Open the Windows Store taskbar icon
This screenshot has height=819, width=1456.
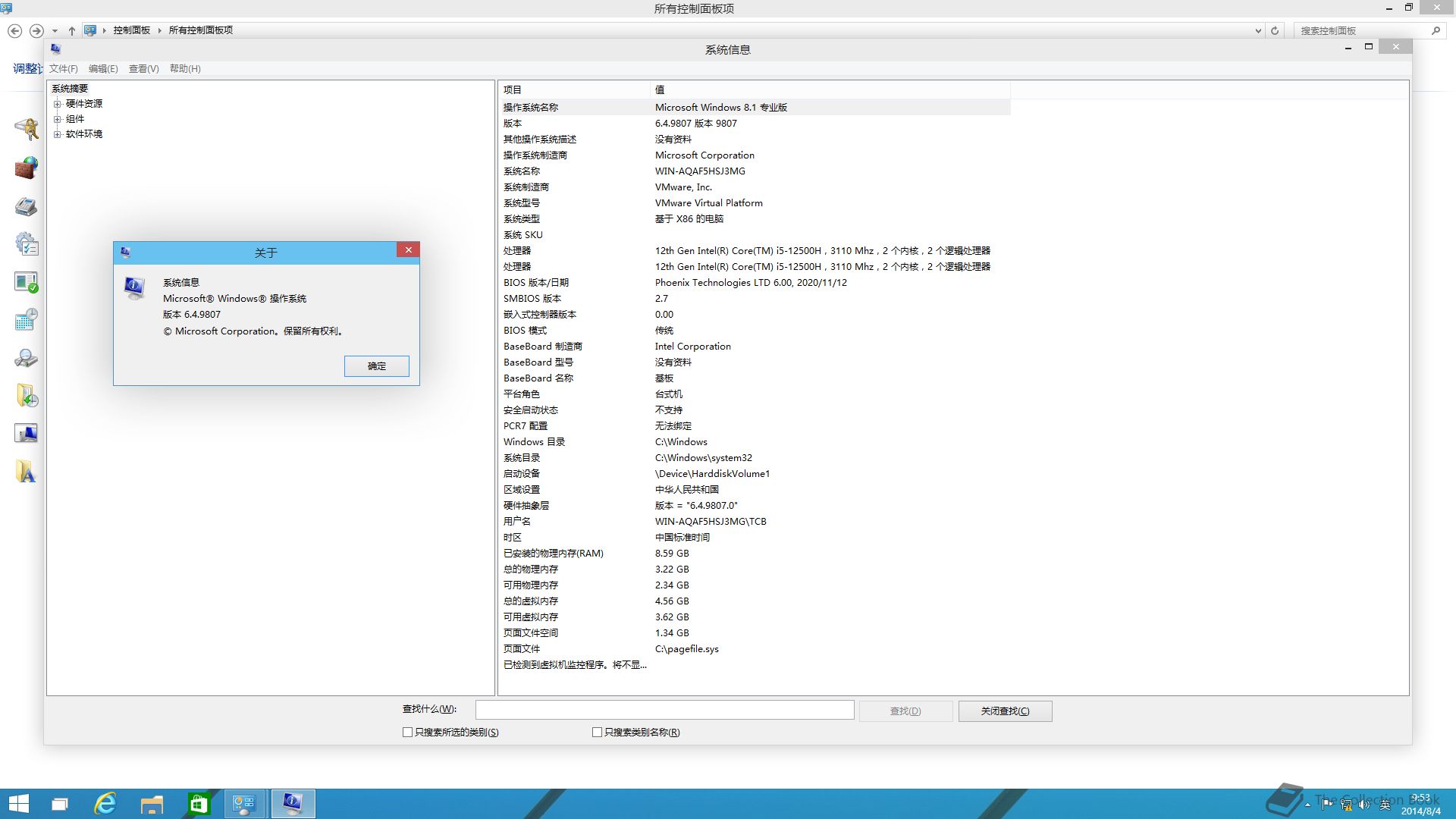[199, 804]
